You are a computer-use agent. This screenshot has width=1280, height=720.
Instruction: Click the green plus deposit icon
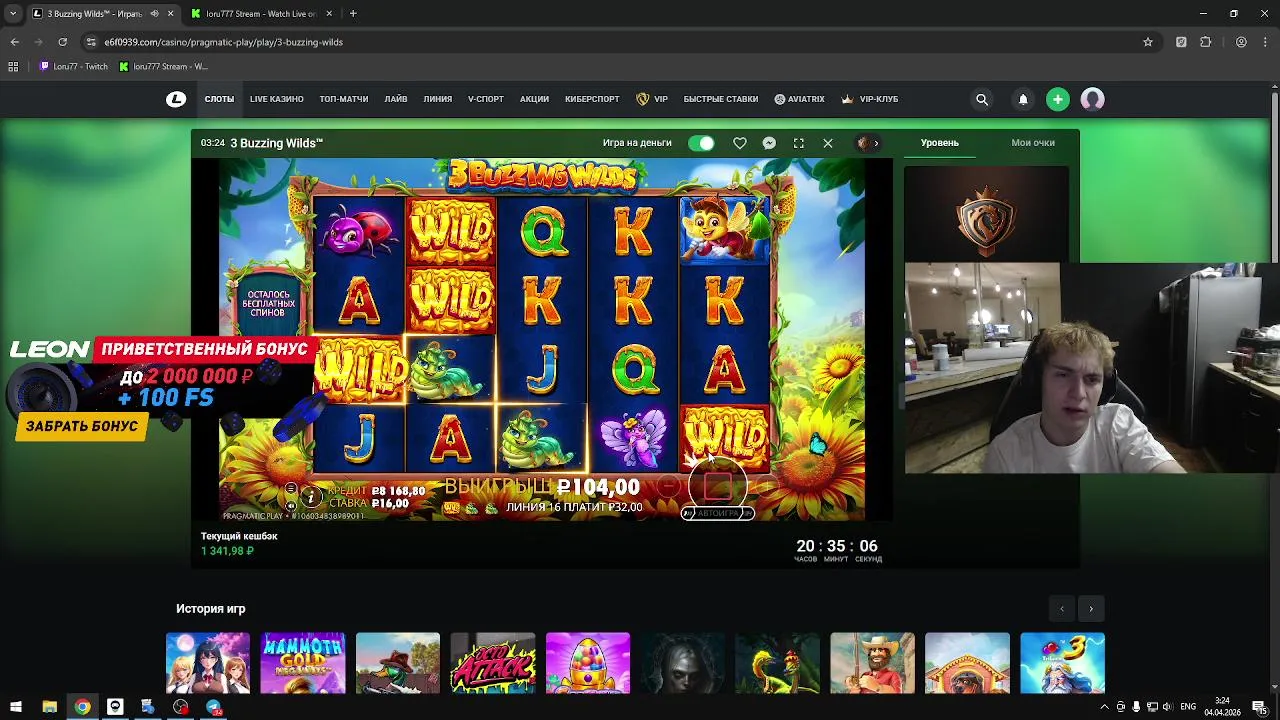[x=1057, y=99]
